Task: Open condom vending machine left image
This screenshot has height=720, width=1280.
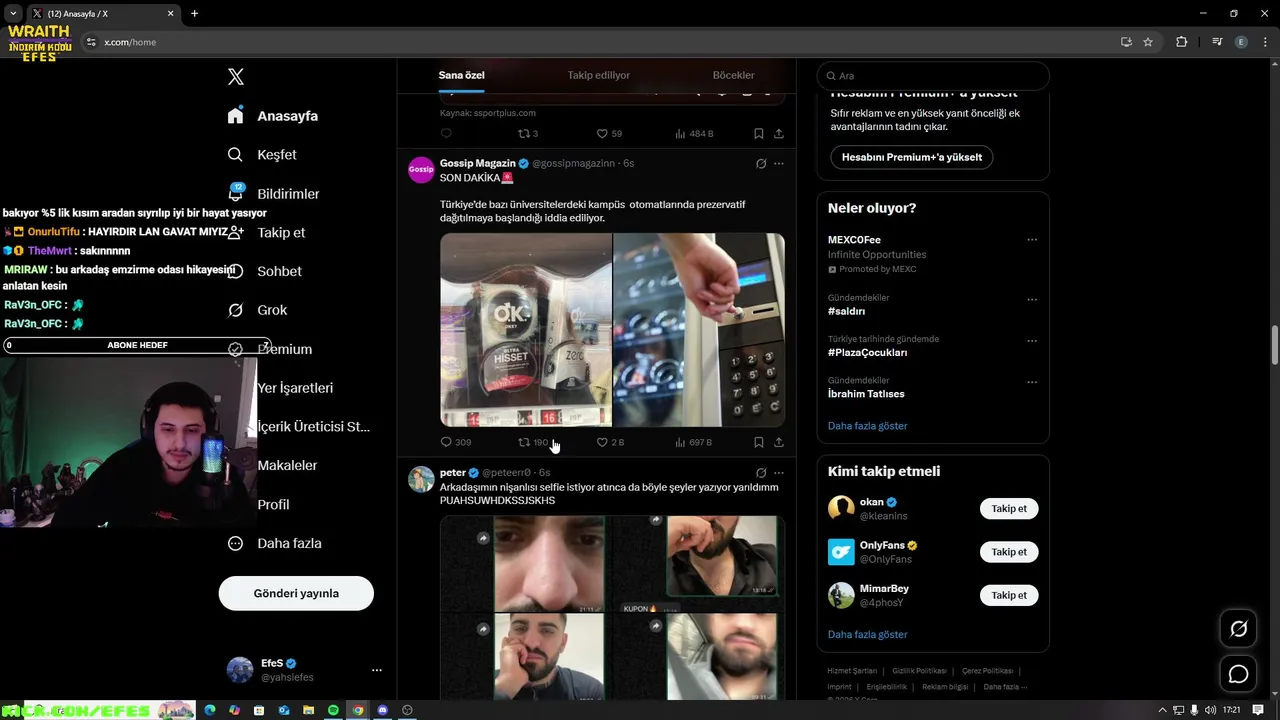Action: 526,330
